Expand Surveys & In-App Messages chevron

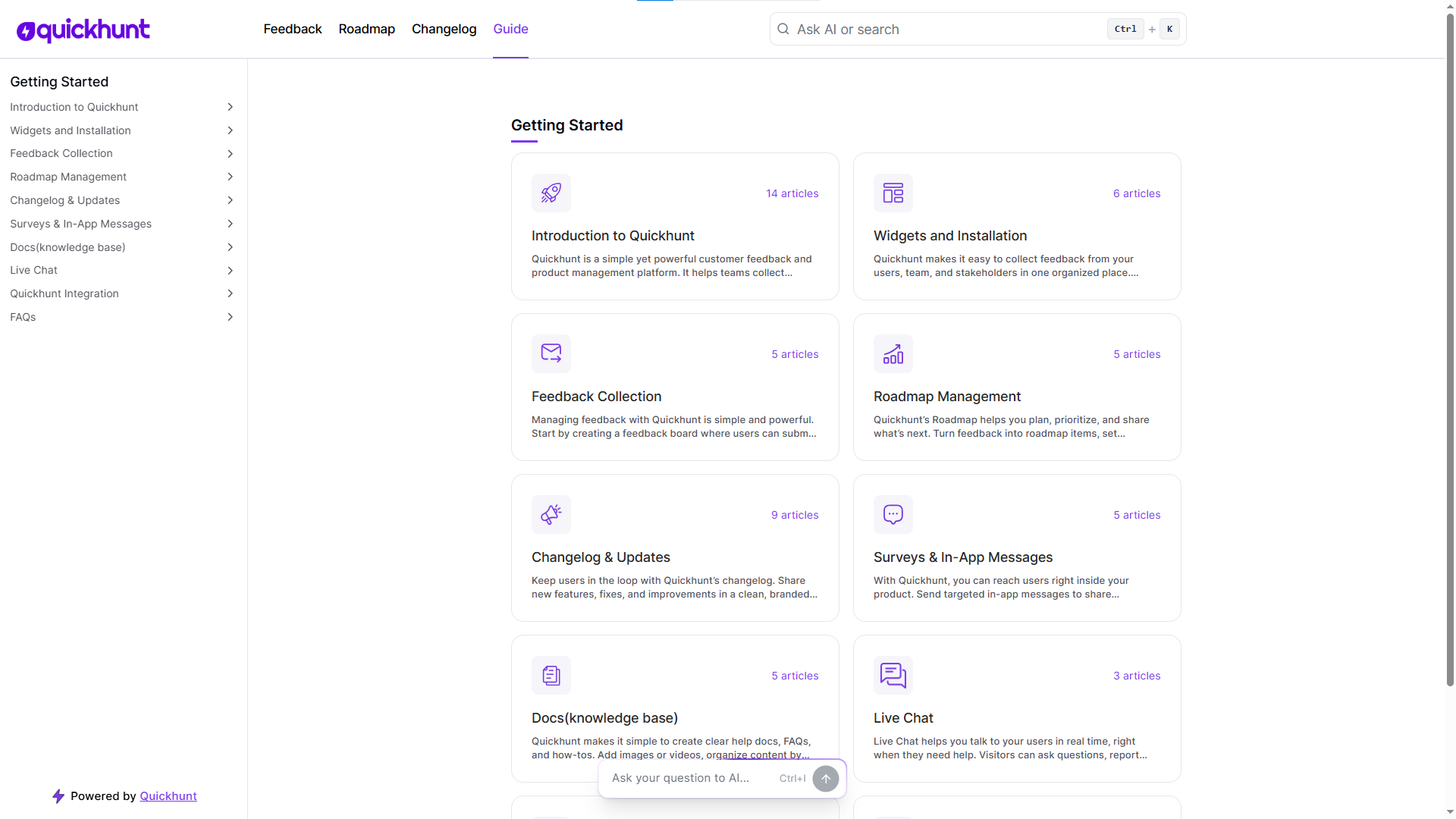click(x=231, y=224)
